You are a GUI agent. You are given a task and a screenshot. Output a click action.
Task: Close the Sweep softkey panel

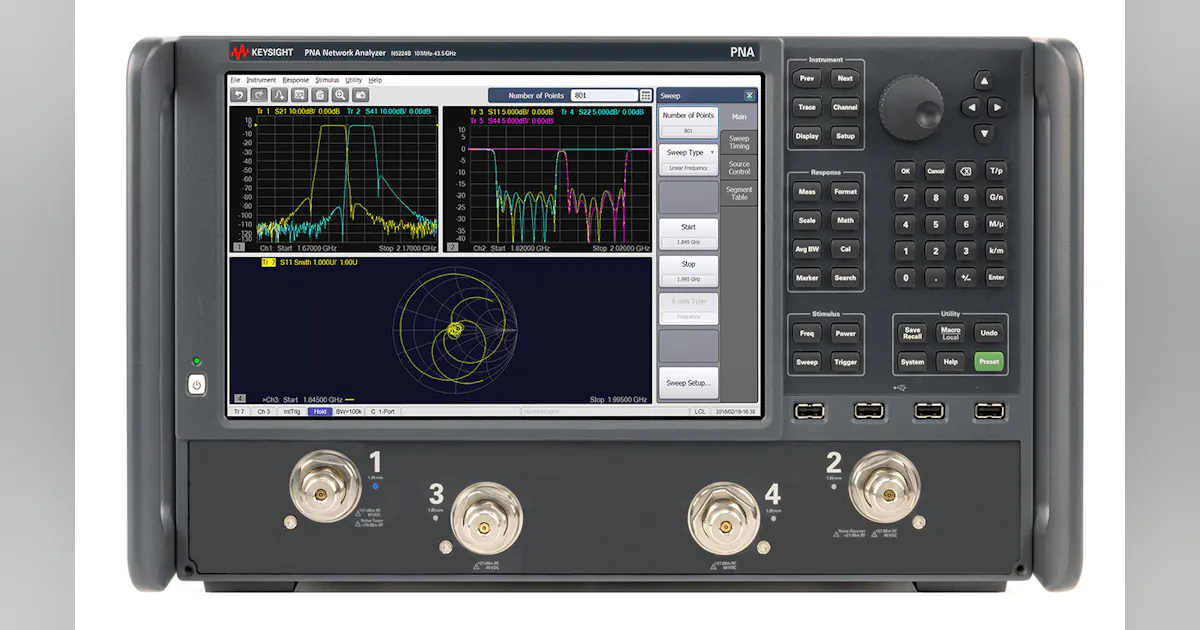[749, 96]
